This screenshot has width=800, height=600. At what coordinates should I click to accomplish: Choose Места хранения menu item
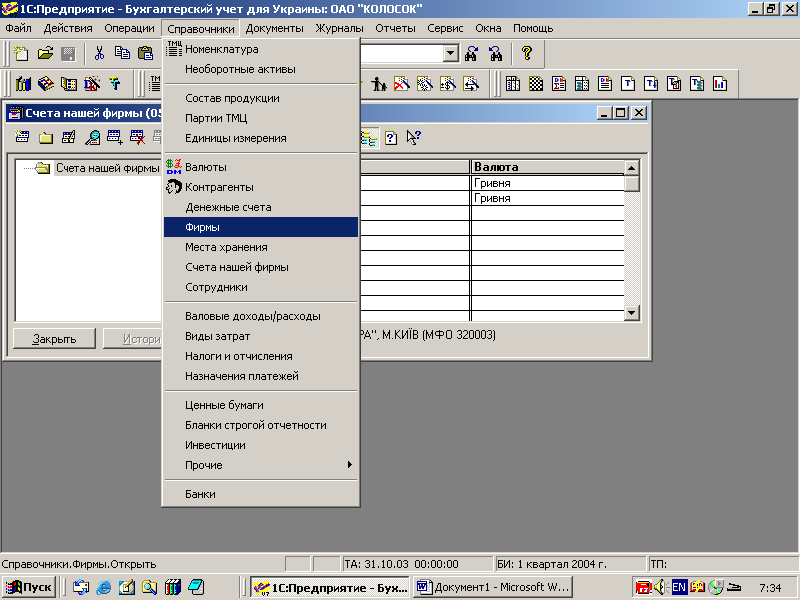[261, 247]
